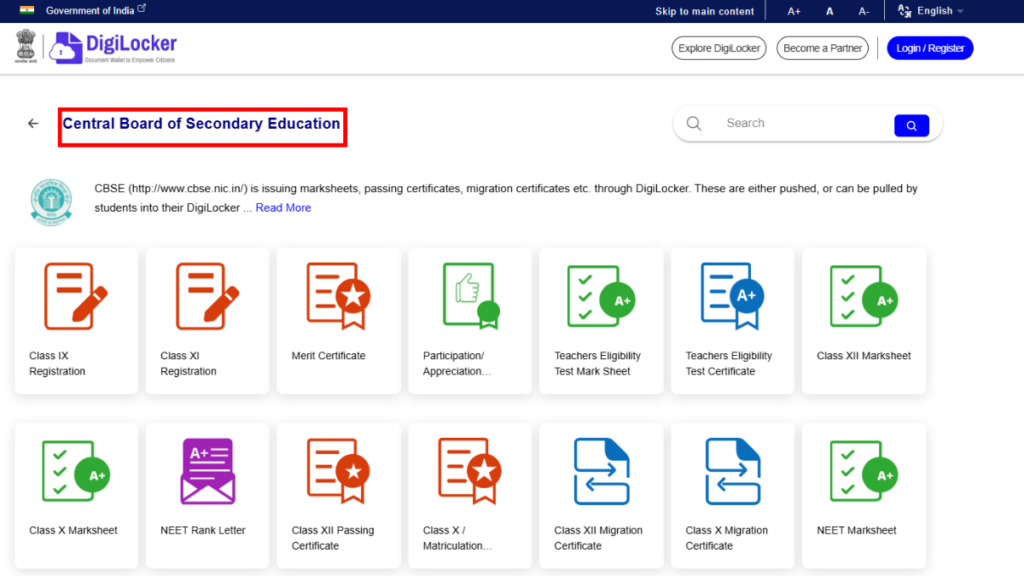This screenshot has width=1024, height=576.
Task: Go back using the left arrow icon
Action: point(33,123)
